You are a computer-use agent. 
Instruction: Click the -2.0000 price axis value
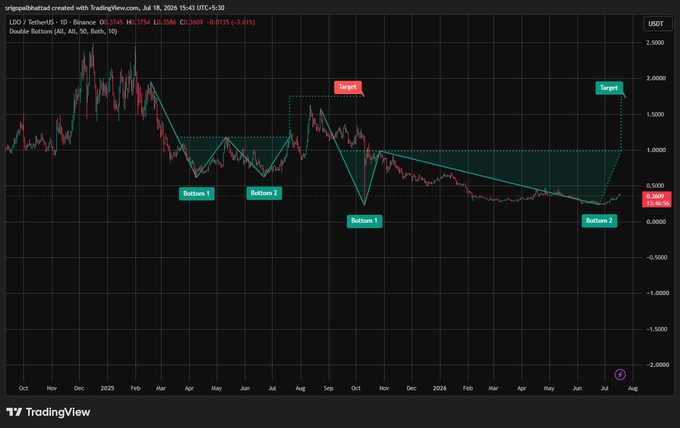[656, 365]
